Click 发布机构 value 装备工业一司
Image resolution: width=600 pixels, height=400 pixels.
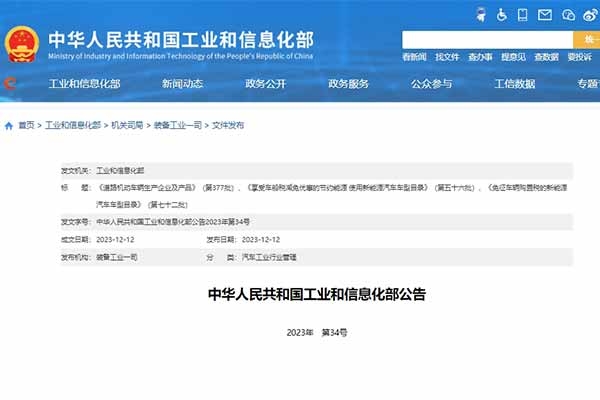point(117,257)
